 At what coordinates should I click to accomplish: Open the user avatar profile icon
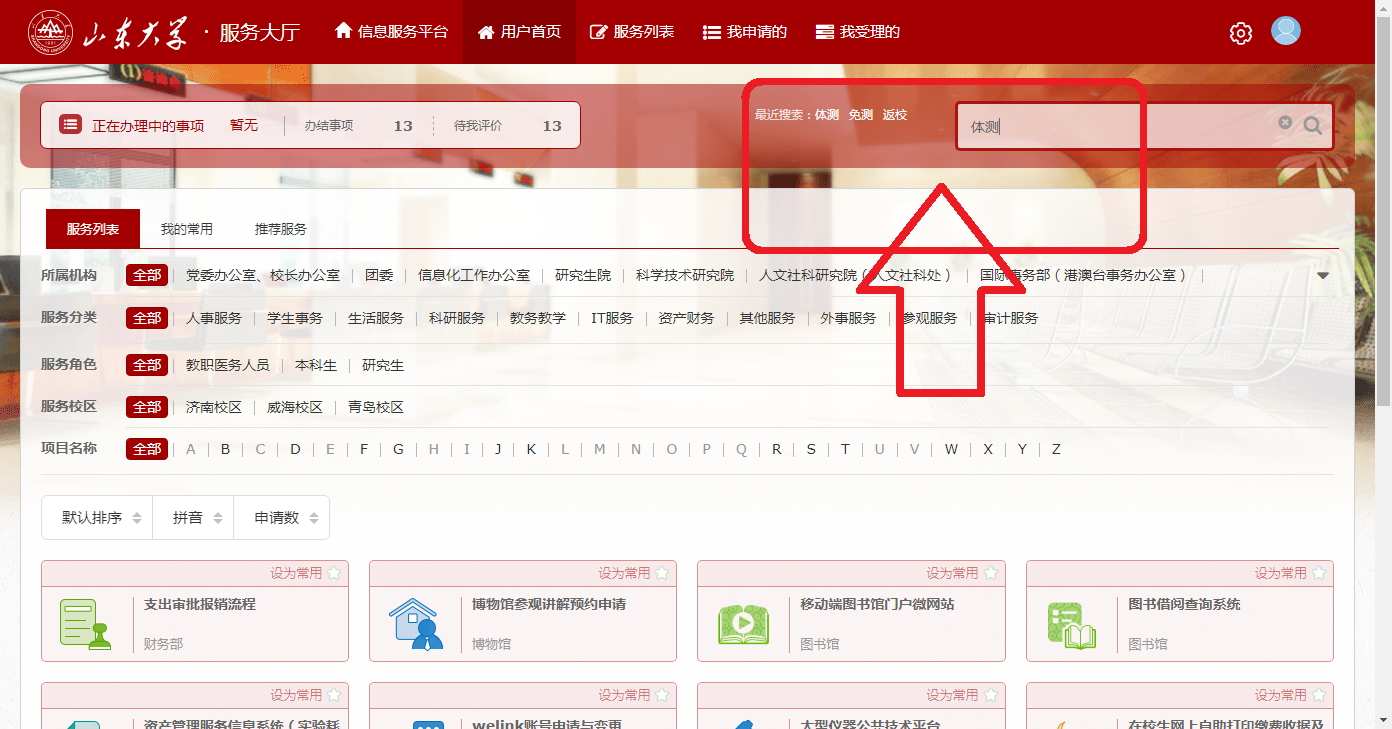1285,31
